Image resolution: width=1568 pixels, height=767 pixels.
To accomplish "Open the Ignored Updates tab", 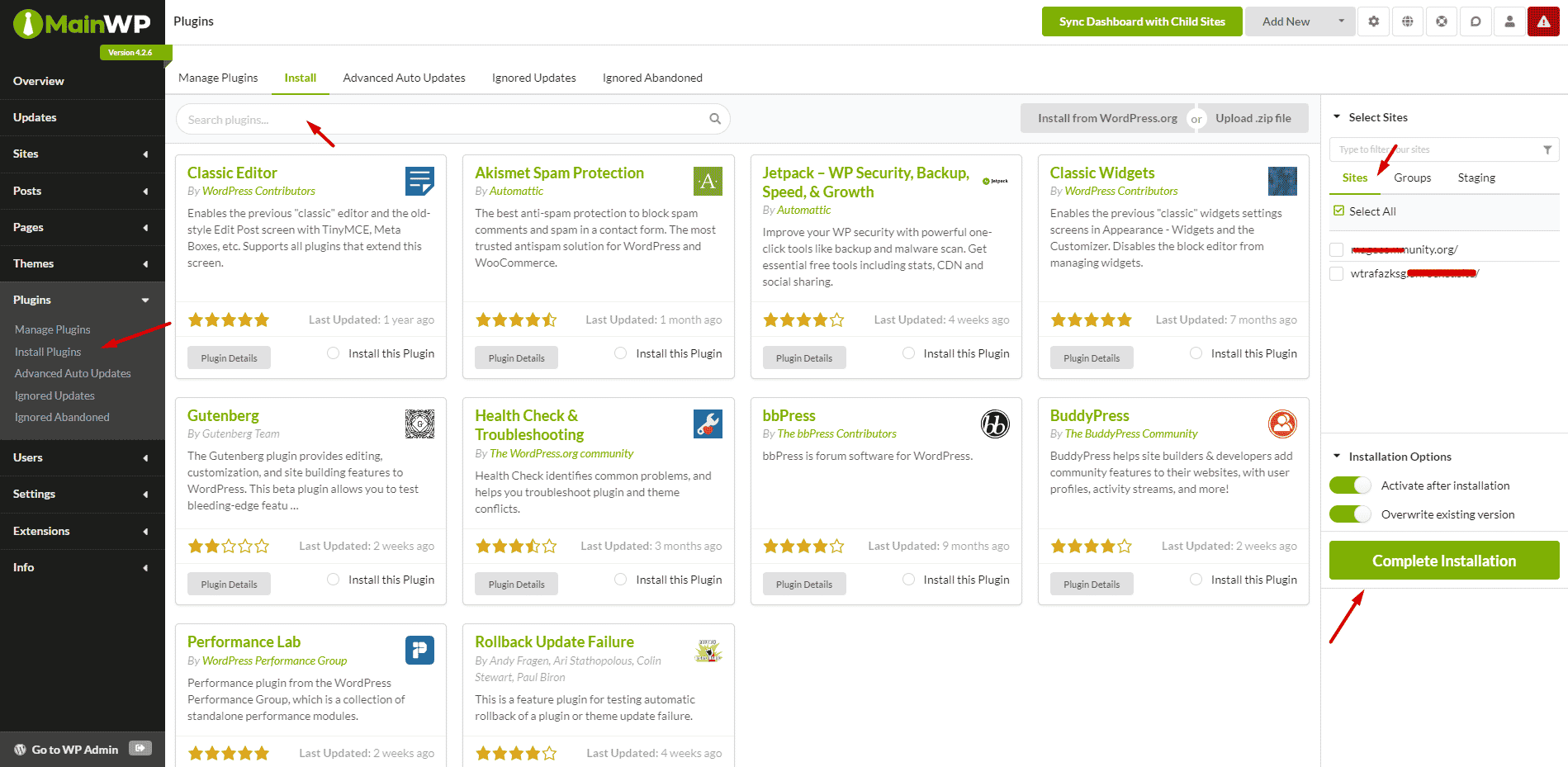I will (533, 78).
